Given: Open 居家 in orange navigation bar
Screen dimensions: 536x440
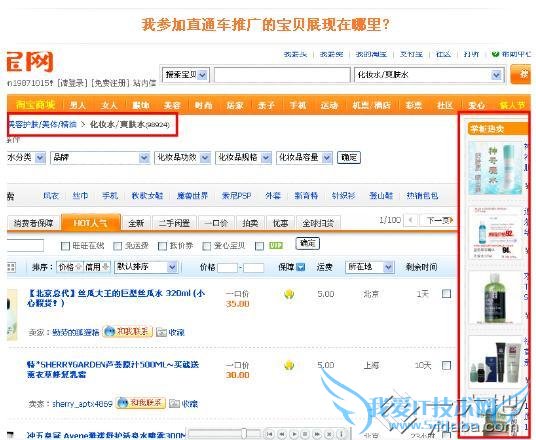Looking at the screenshot, I should click(235, 105).
